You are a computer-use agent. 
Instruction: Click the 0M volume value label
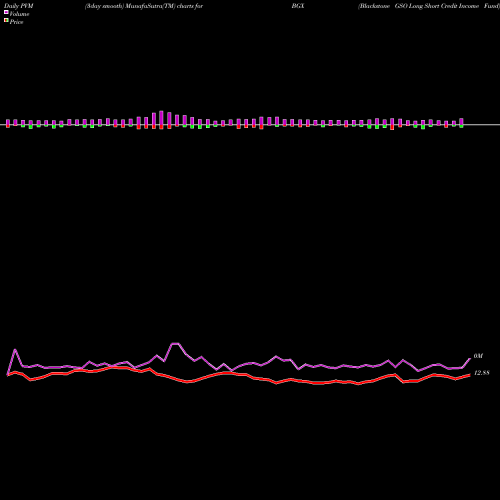478,356
